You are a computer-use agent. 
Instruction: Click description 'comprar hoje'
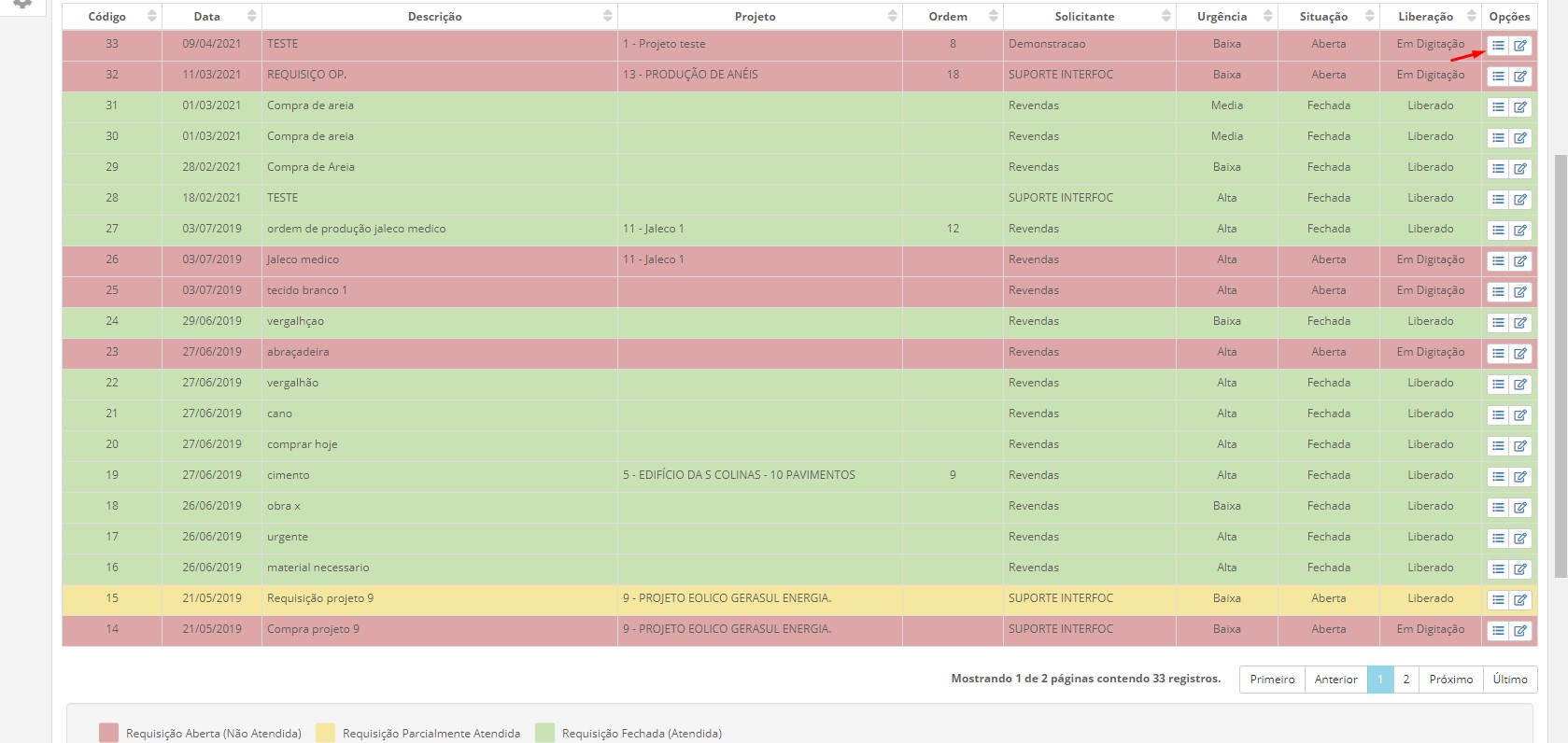coord(302,444)
